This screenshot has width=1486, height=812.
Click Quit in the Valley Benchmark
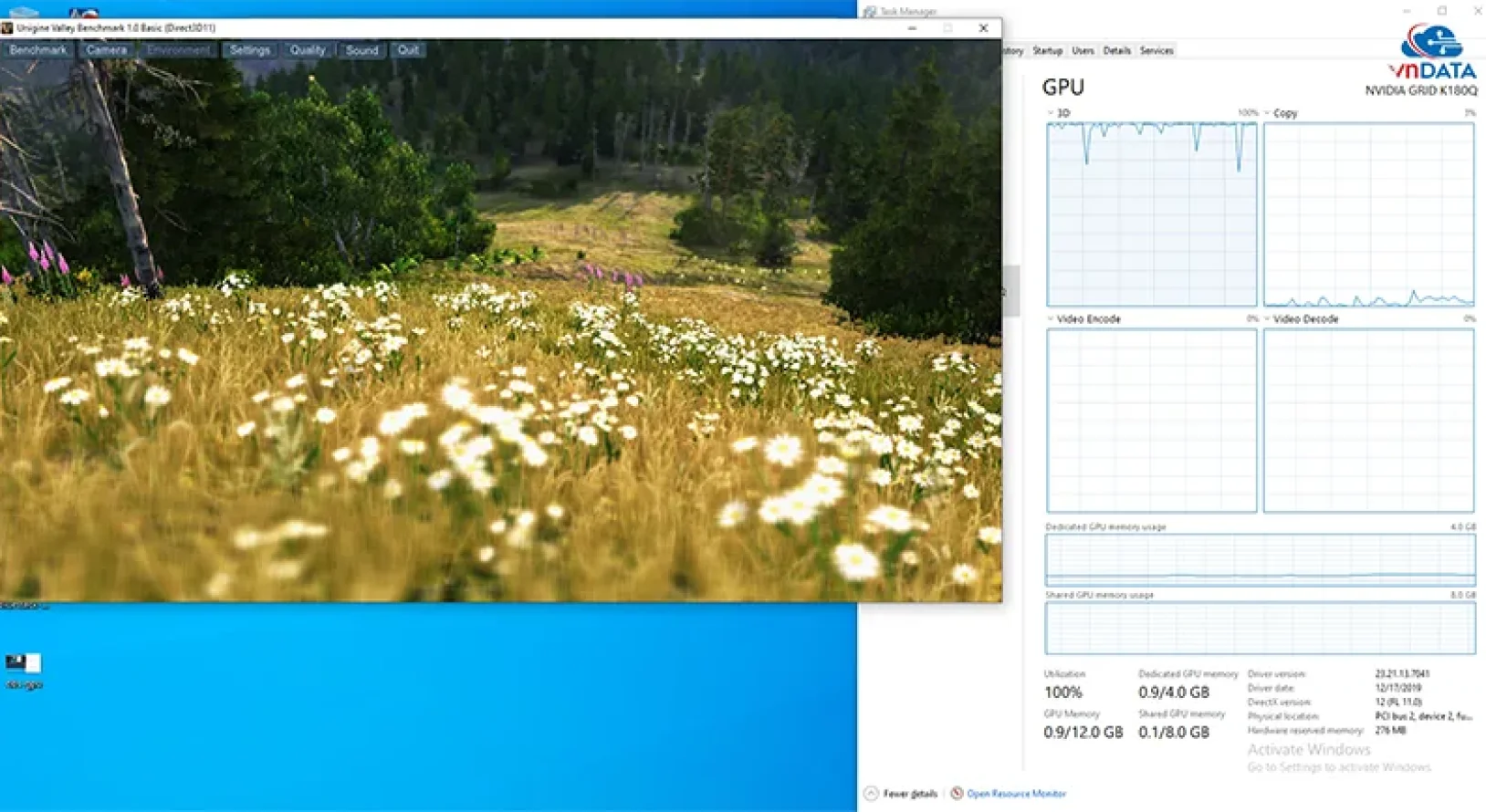[408, 50]
